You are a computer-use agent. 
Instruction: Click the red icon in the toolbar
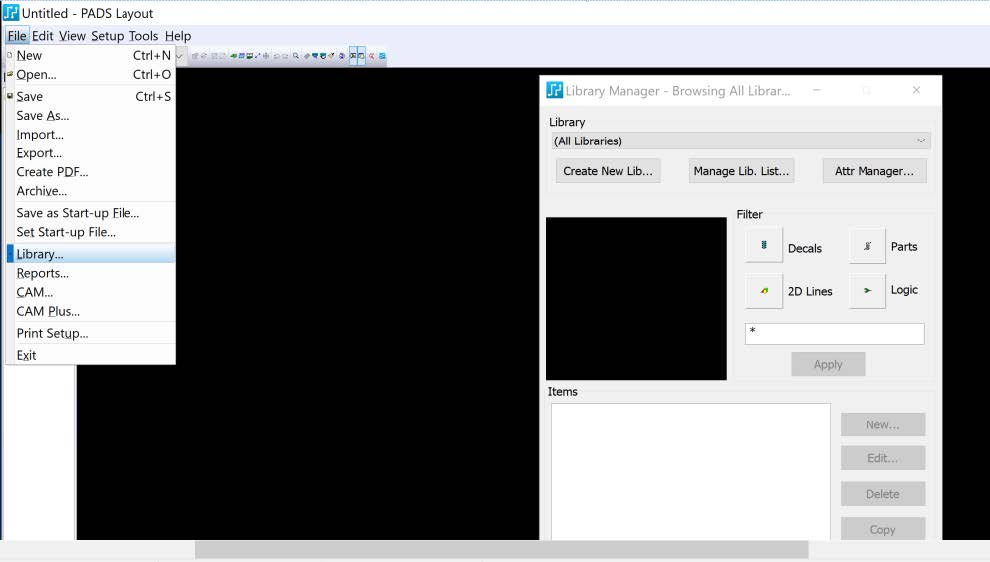[372, 56]
